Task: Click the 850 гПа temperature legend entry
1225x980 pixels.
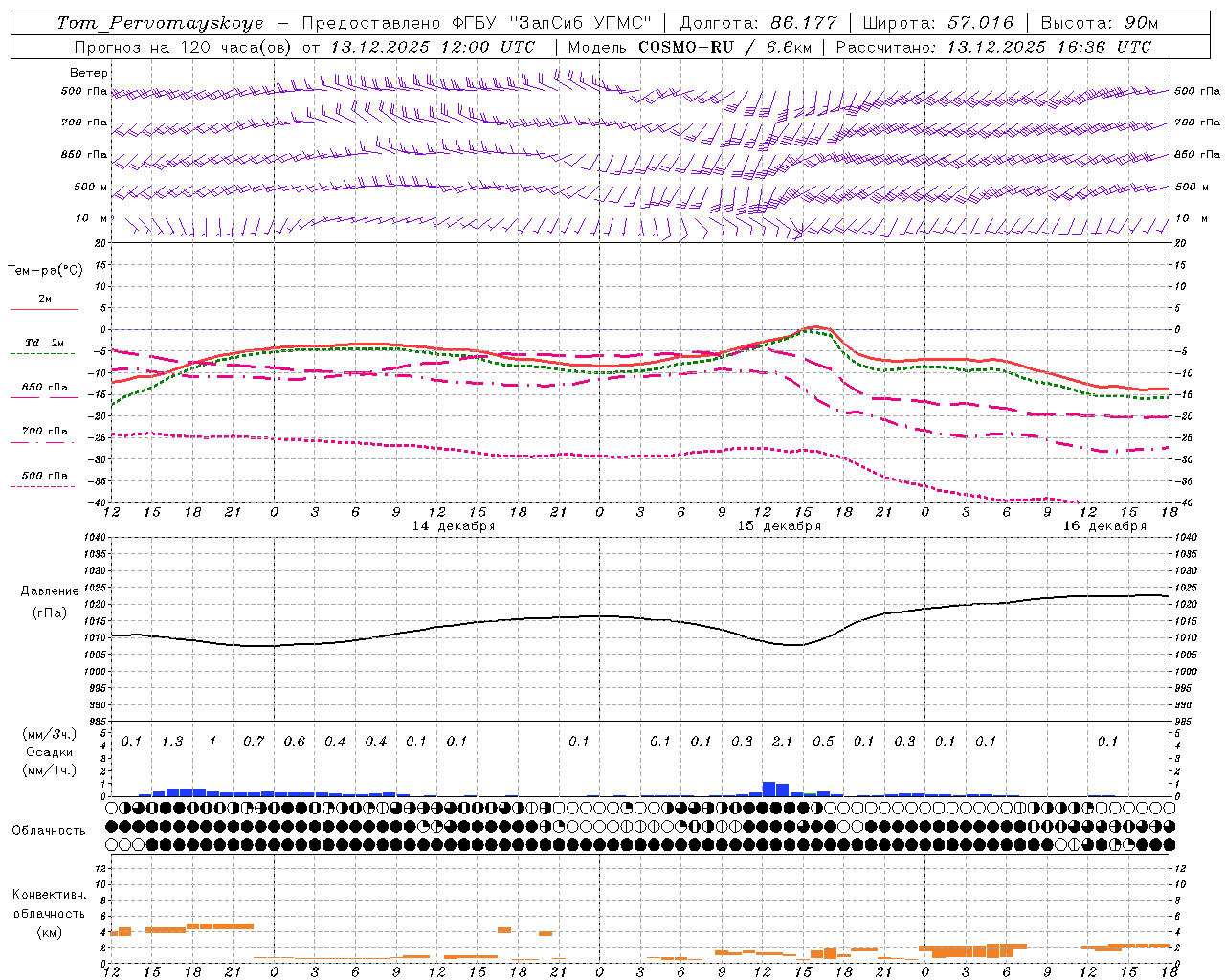Action: pyautogui.click(x=45, y=388)
